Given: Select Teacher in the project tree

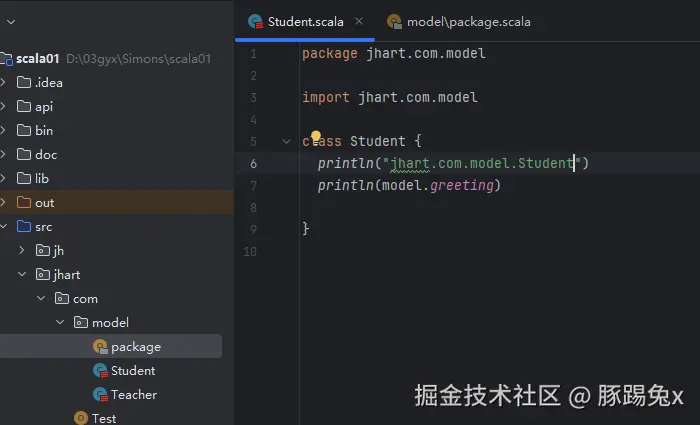Looking at the screenshot, I should pos(134,395).
